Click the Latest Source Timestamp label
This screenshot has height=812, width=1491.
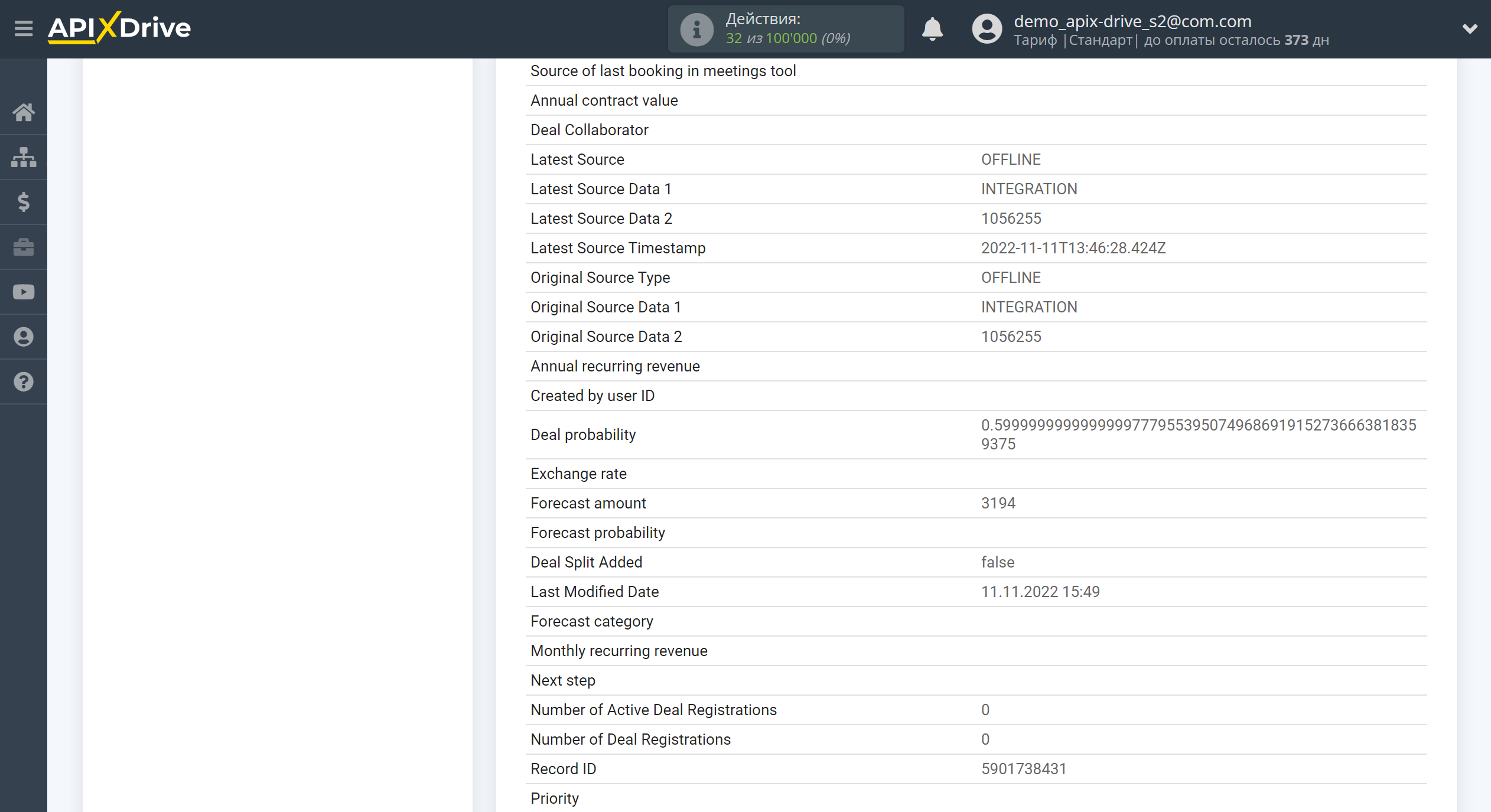(618, 248)
